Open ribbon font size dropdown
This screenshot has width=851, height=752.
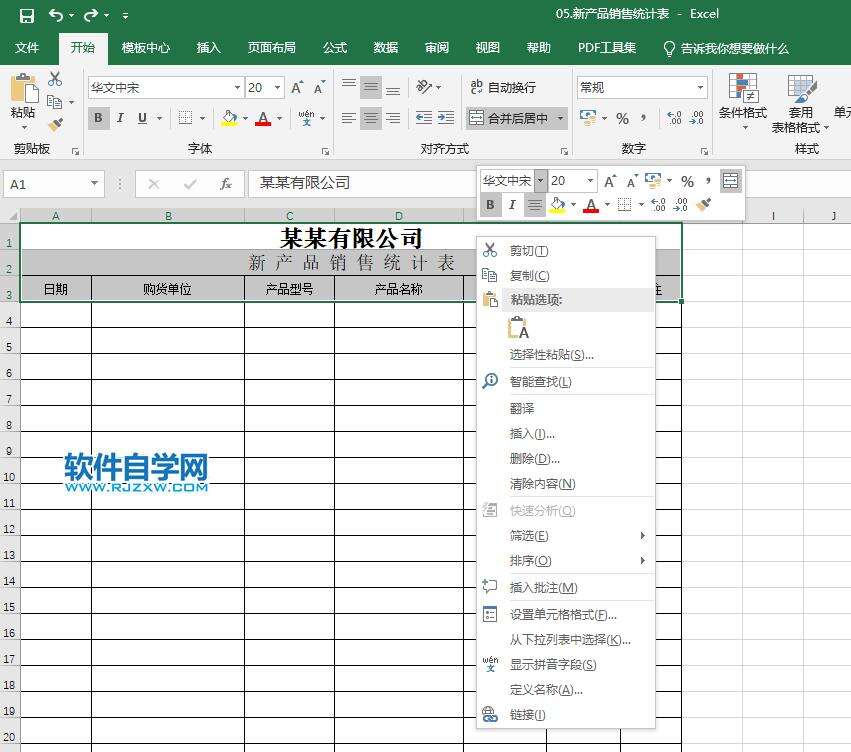click(278, 87)
